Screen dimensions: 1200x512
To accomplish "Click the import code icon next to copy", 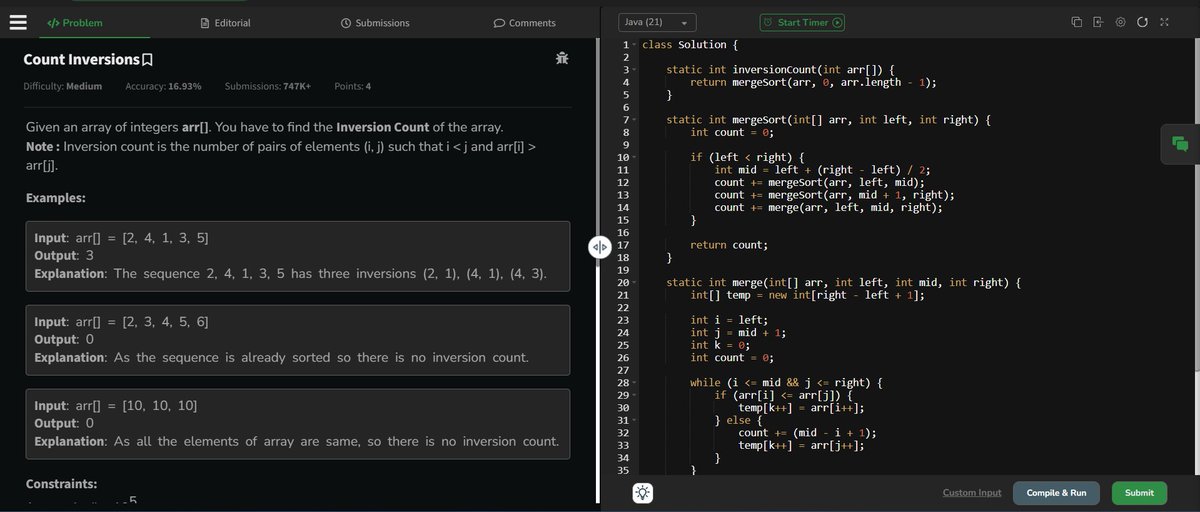I will click(x=1098, y=22).
